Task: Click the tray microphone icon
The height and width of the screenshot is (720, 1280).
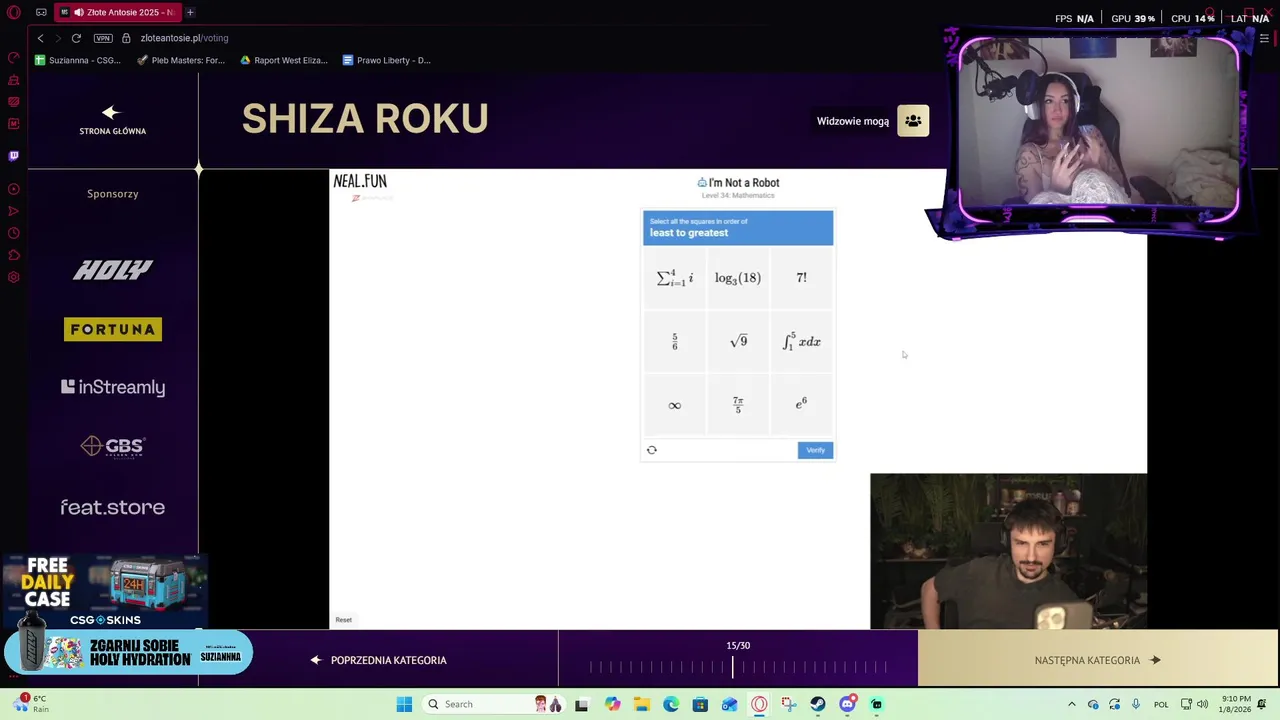Action: tap(1136, 704)
